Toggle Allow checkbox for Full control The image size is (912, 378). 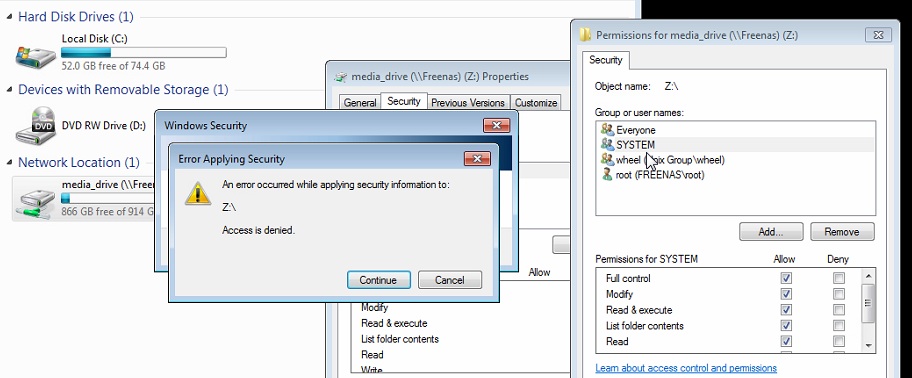(786, 278)
